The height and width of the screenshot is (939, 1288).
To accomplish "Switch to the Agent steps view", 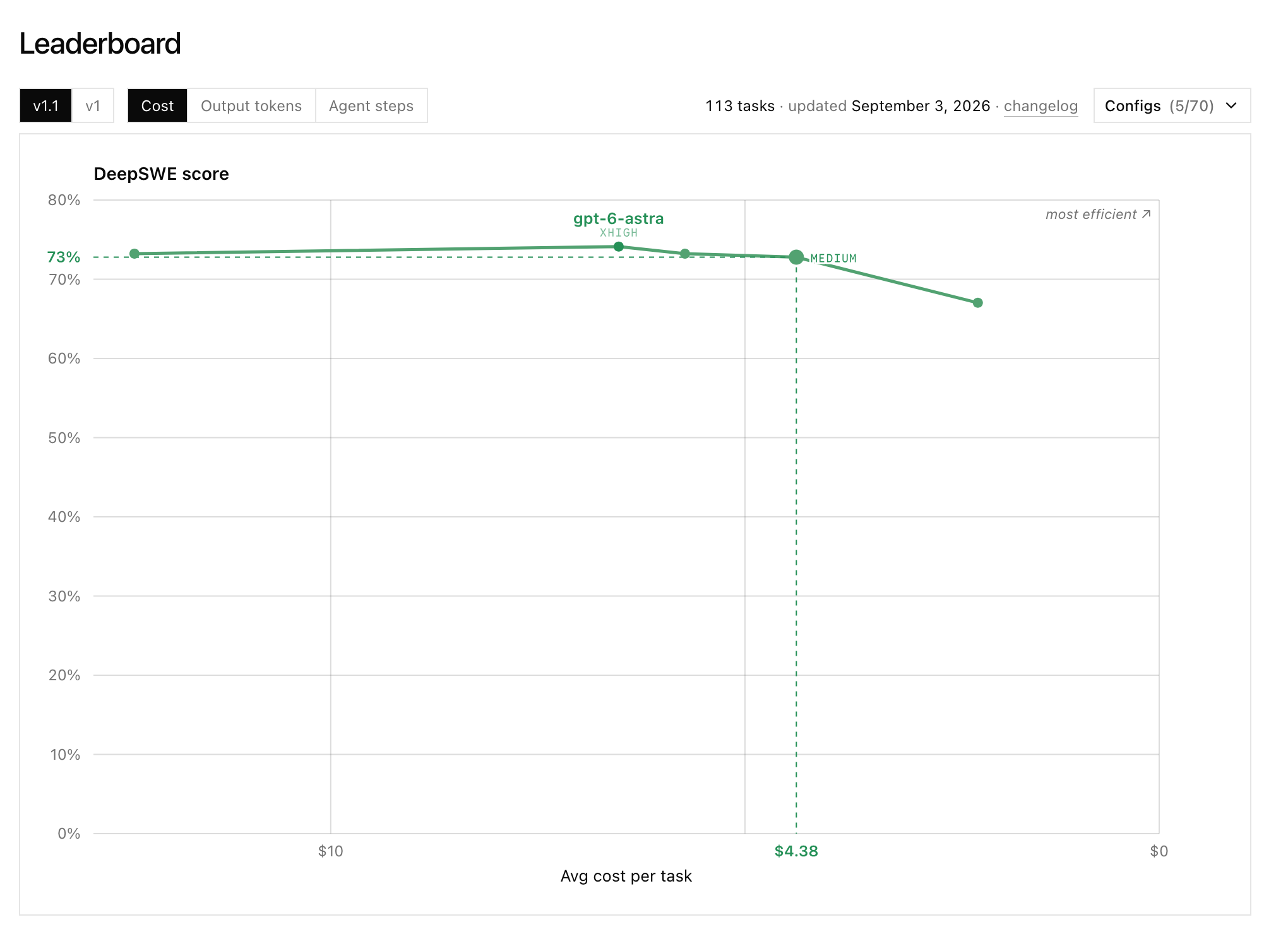I will 371,105.
